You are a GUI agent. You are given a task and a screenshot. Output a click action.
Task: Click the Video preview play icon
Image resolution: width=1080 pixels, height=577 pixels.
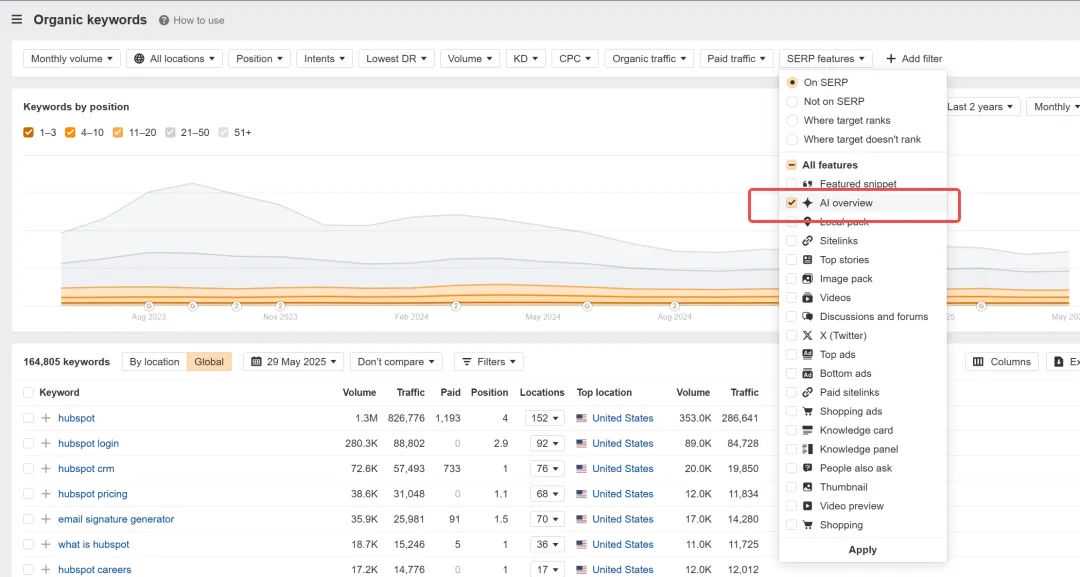pyautogui.click(x=807, y=506)
